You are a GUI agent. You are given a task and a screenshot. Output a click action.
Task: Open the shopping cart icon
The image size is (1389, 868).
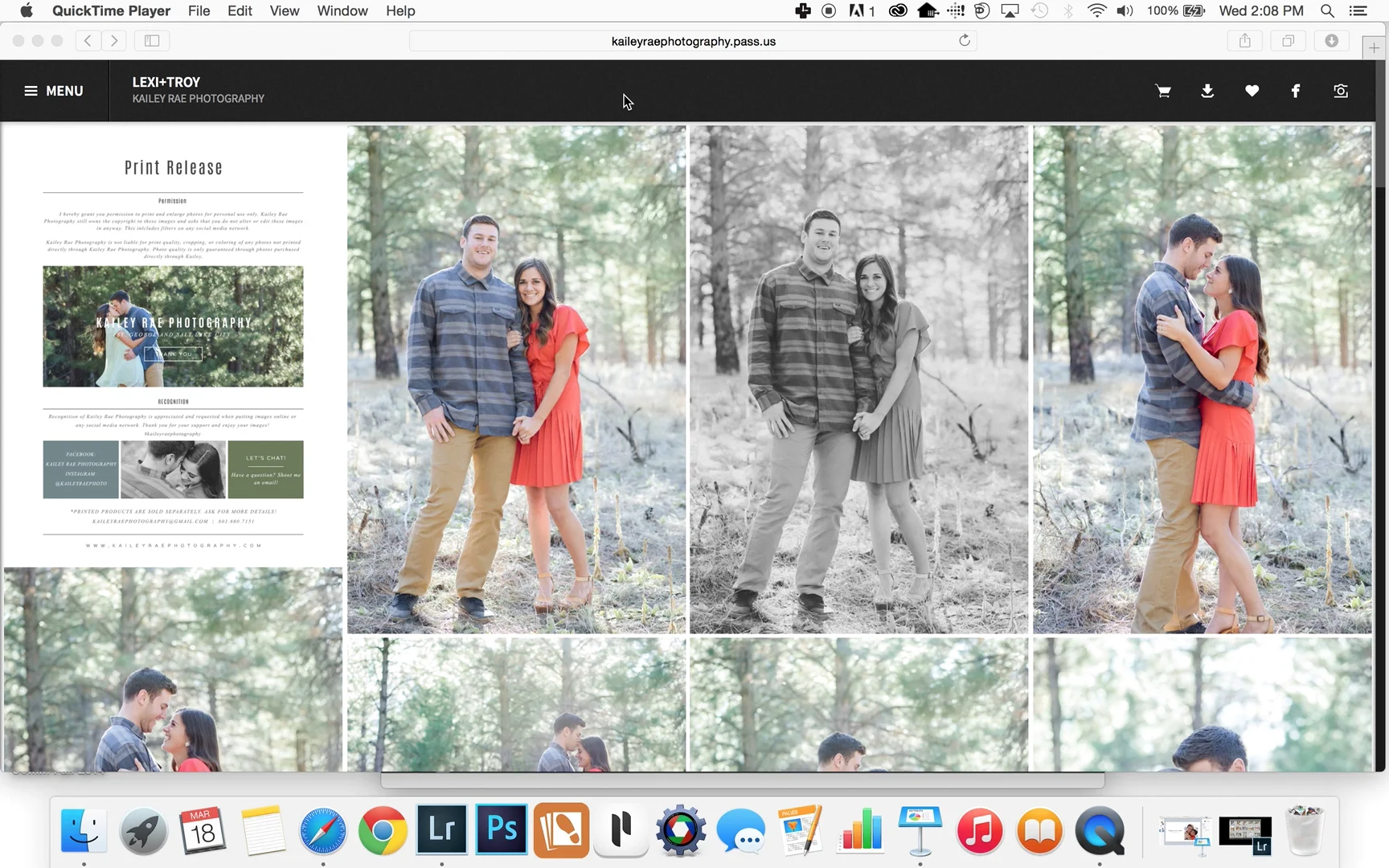click(x=1162, y=91)
